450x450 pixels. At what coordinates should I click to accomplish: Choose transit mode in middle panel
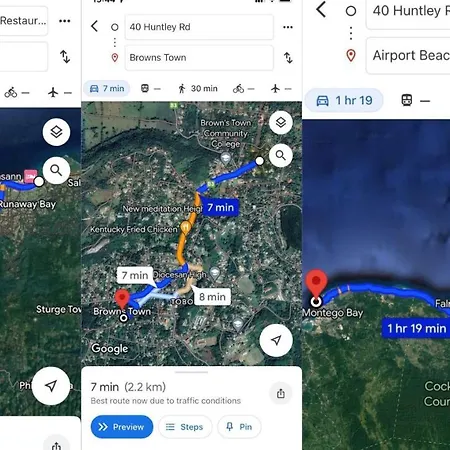click(151, 88)
